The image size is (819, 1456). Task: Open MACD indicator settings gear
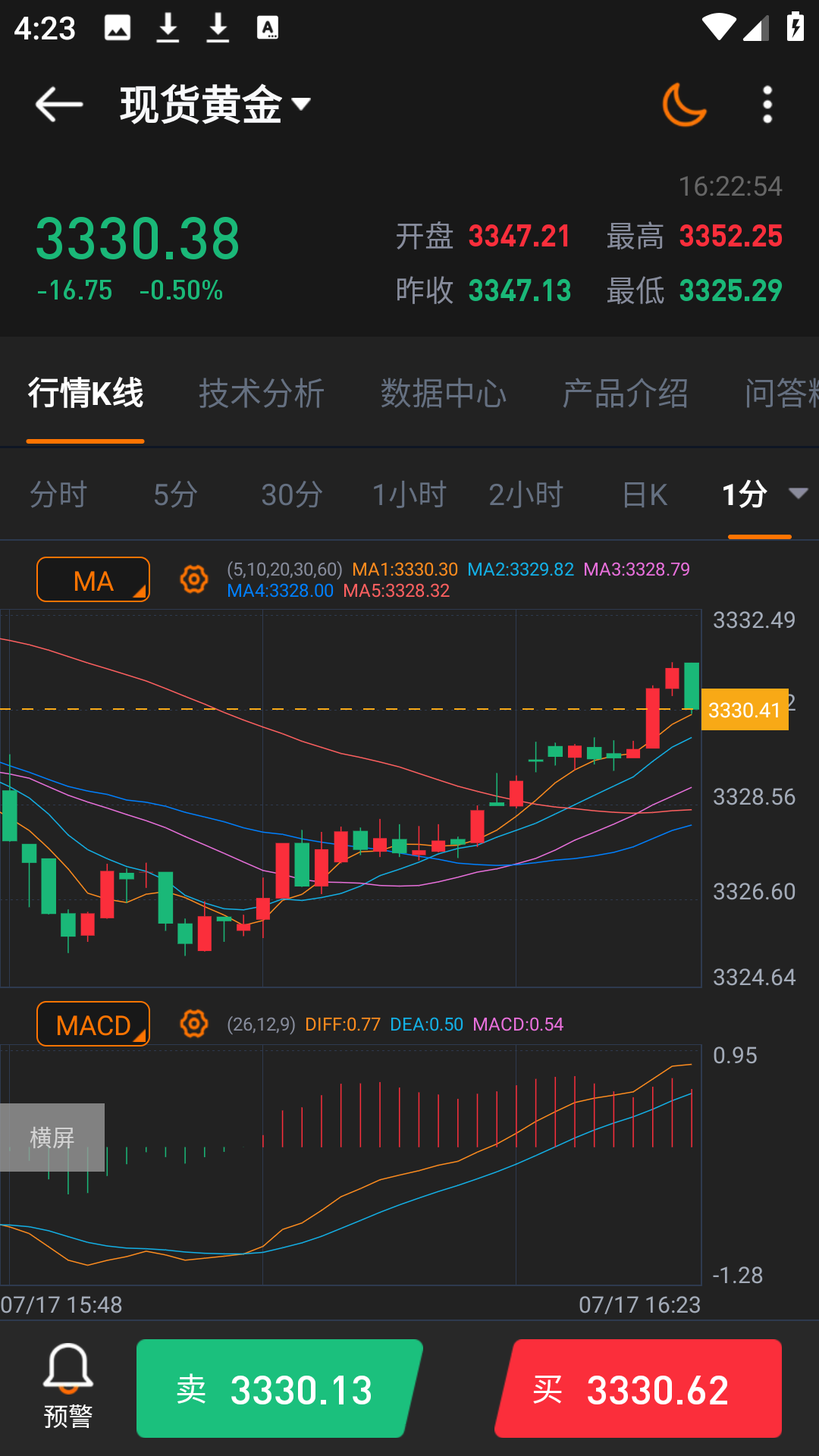[194, 1024]
